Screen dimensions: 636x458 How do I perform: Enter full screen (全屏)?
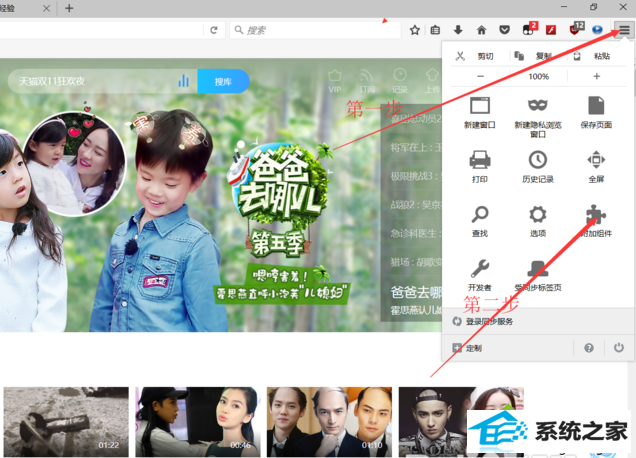(x=596, y=166)
